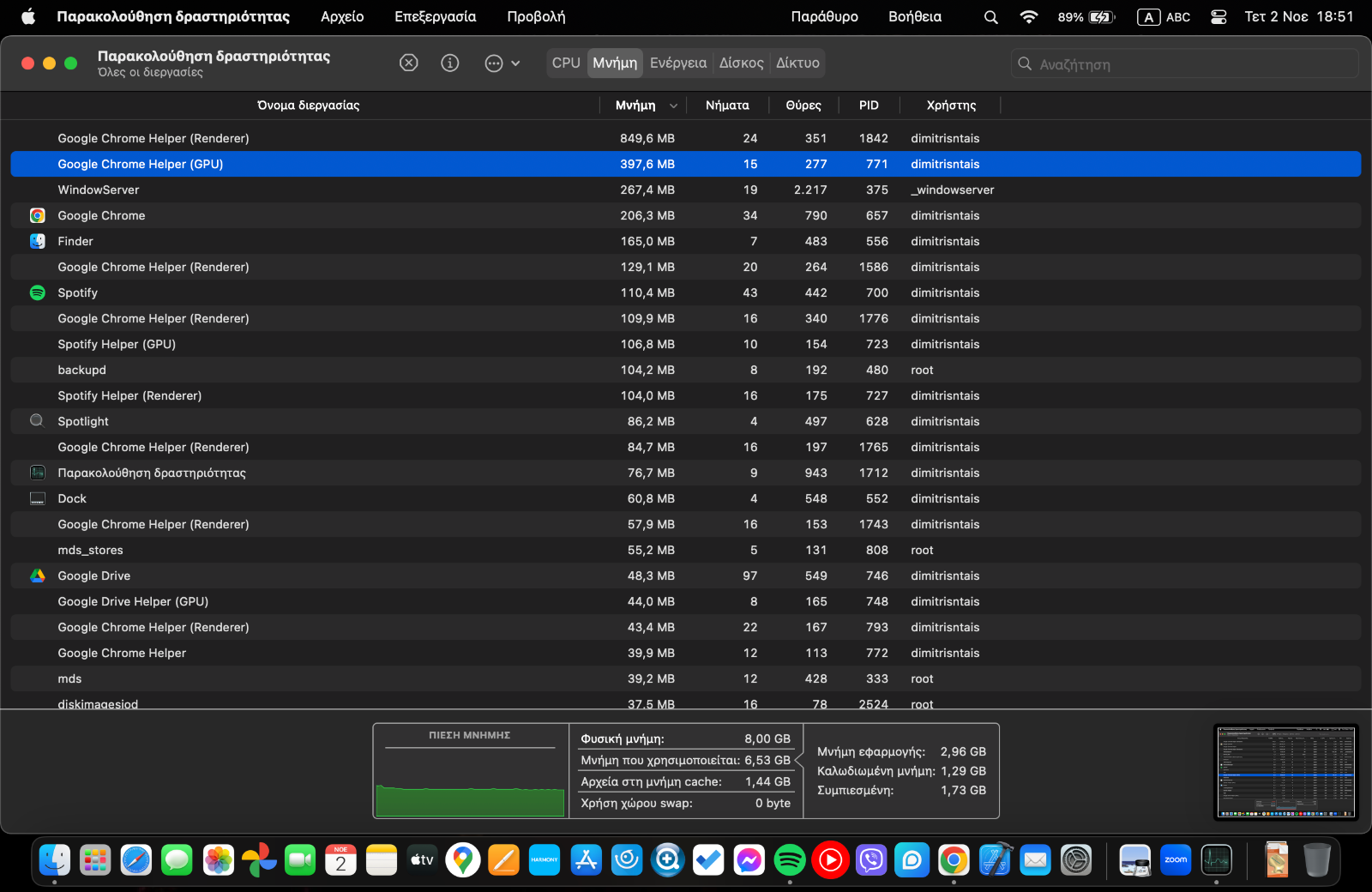The width and height of the screenshot is (1372, 892).
Task: Click the memory pressure graph
Action: (x=470, y=771)
